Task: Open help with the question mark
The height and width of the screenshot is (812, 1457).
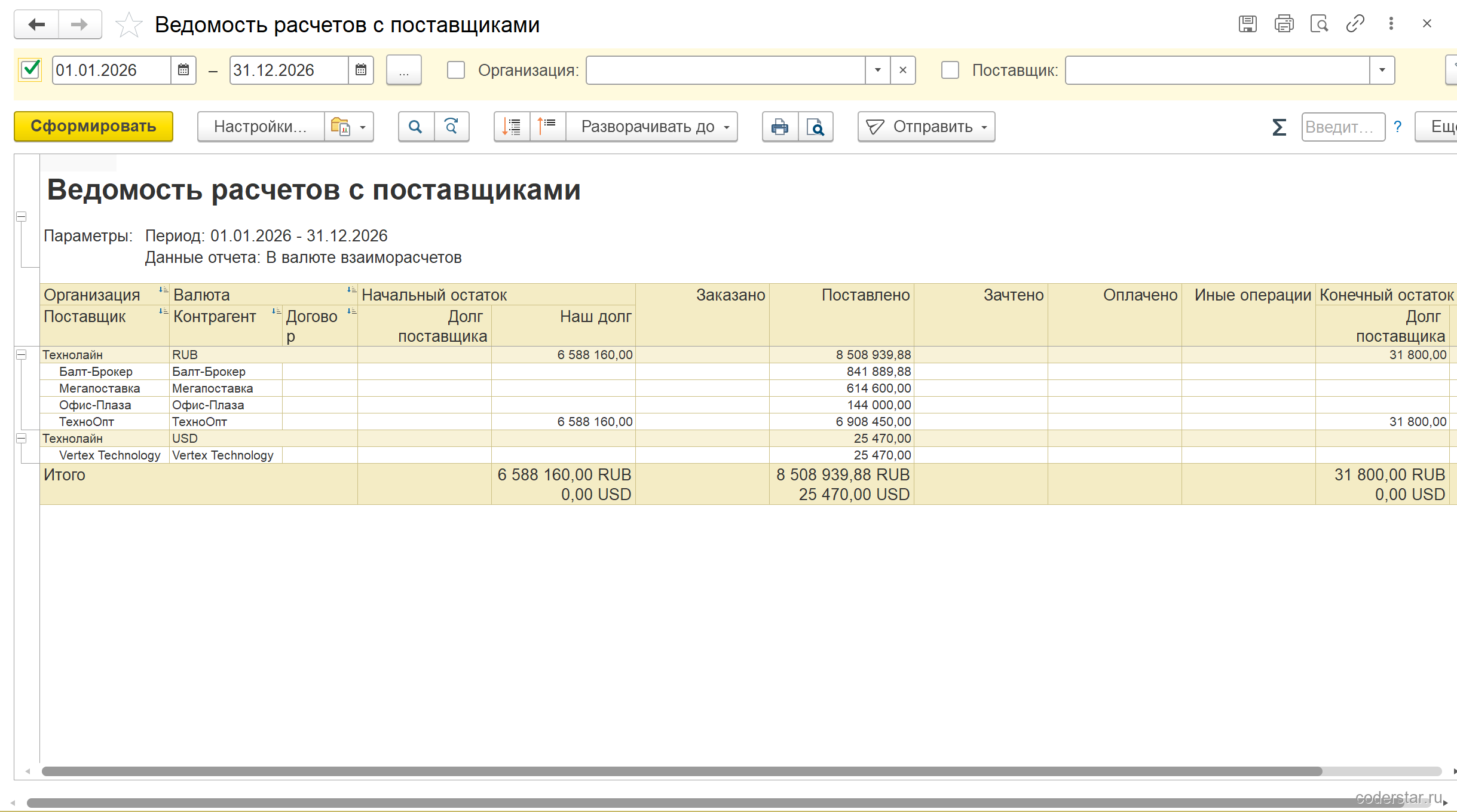Action: tap(1398, 127)
